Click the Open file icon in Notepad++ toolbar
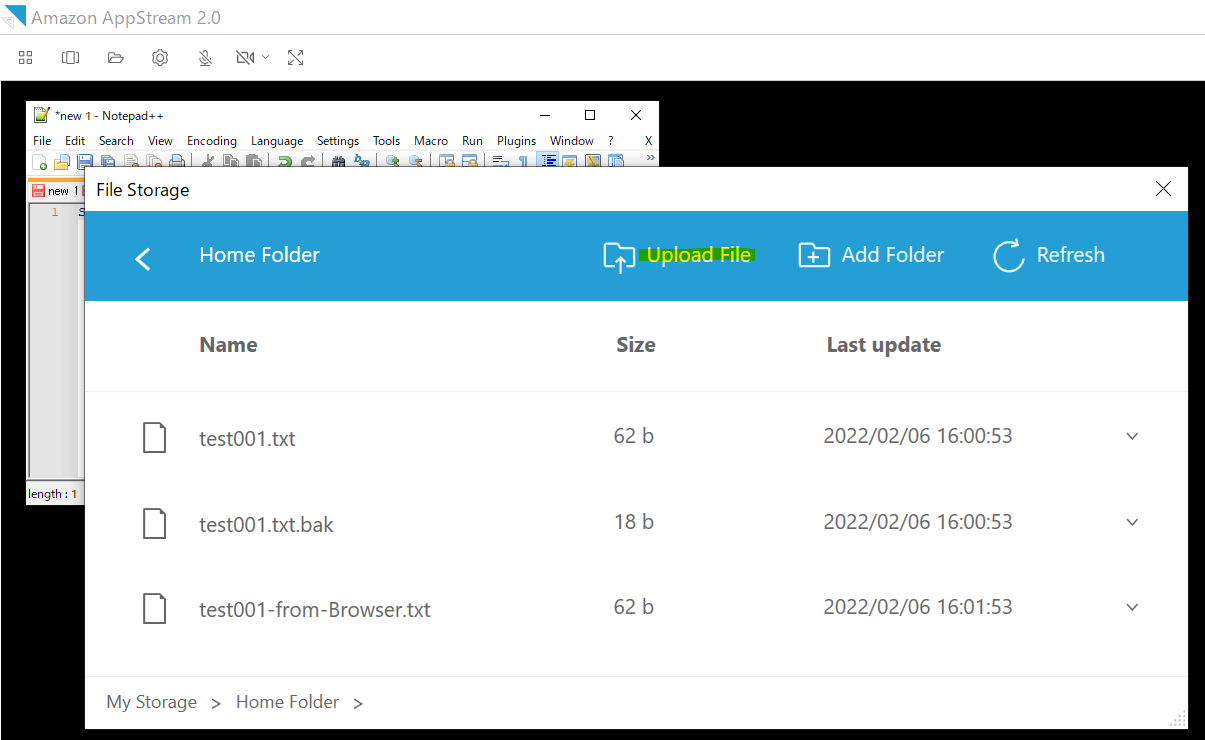Image resolution: width=1205 pixels, height=740 pixels. tap(61, 161)
